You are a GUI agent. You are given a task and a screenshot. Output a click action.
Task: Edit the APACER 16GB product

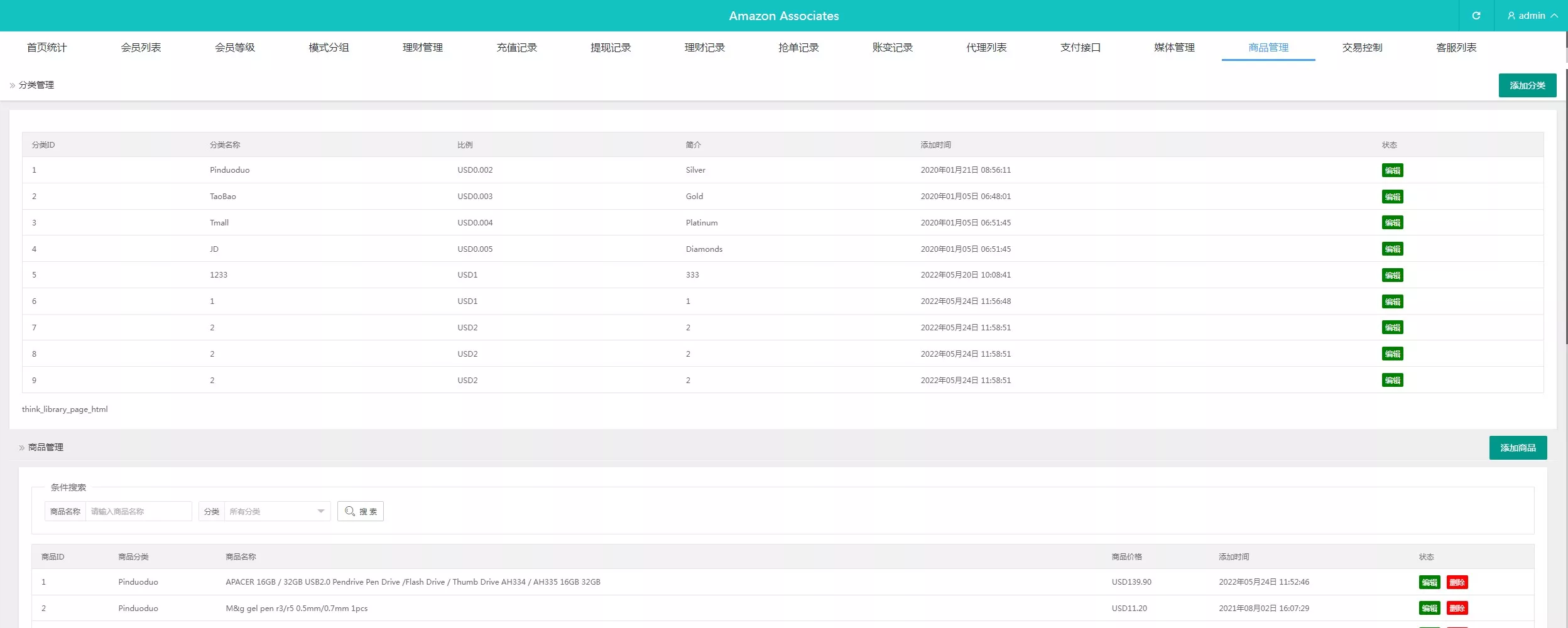pyautogui.click(x=1429, y=582)
